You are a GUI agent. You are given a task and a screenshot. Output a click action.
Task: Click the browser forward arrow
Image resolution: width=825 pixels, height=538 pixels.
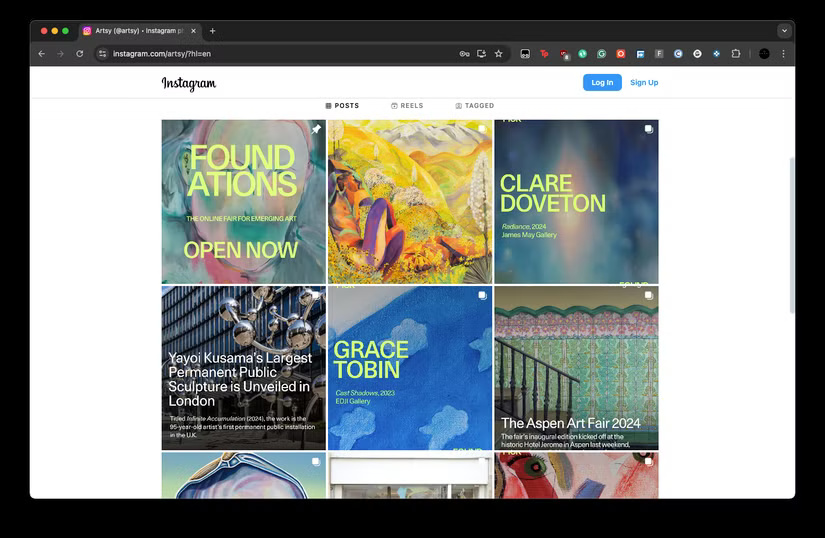point(61,54)
